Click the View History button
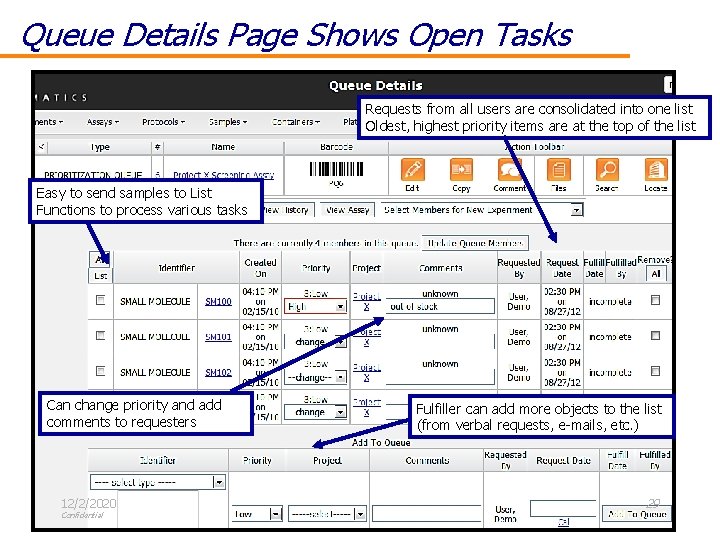The image size is (720, 540). pyautogui.click(x=288, y=210)
